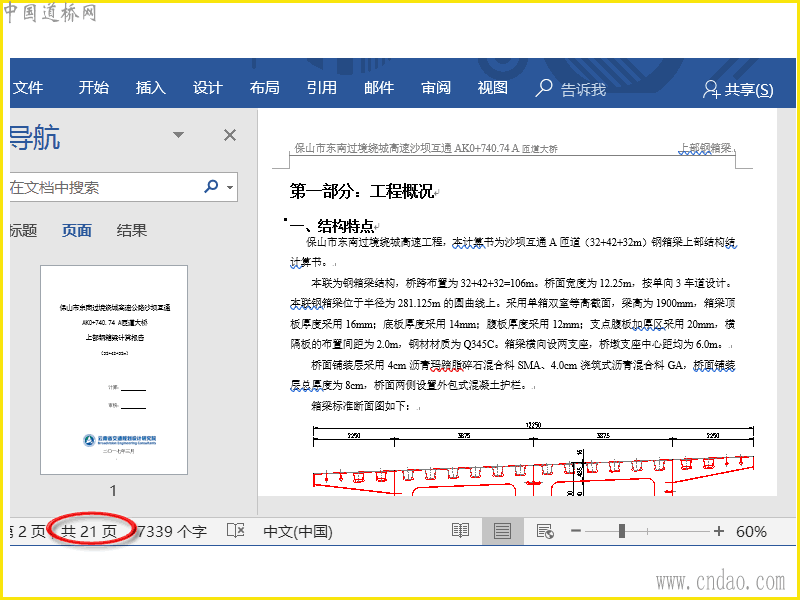
Task: Switch to 标题 tab in navigation pane
Action: coord(23,231)
